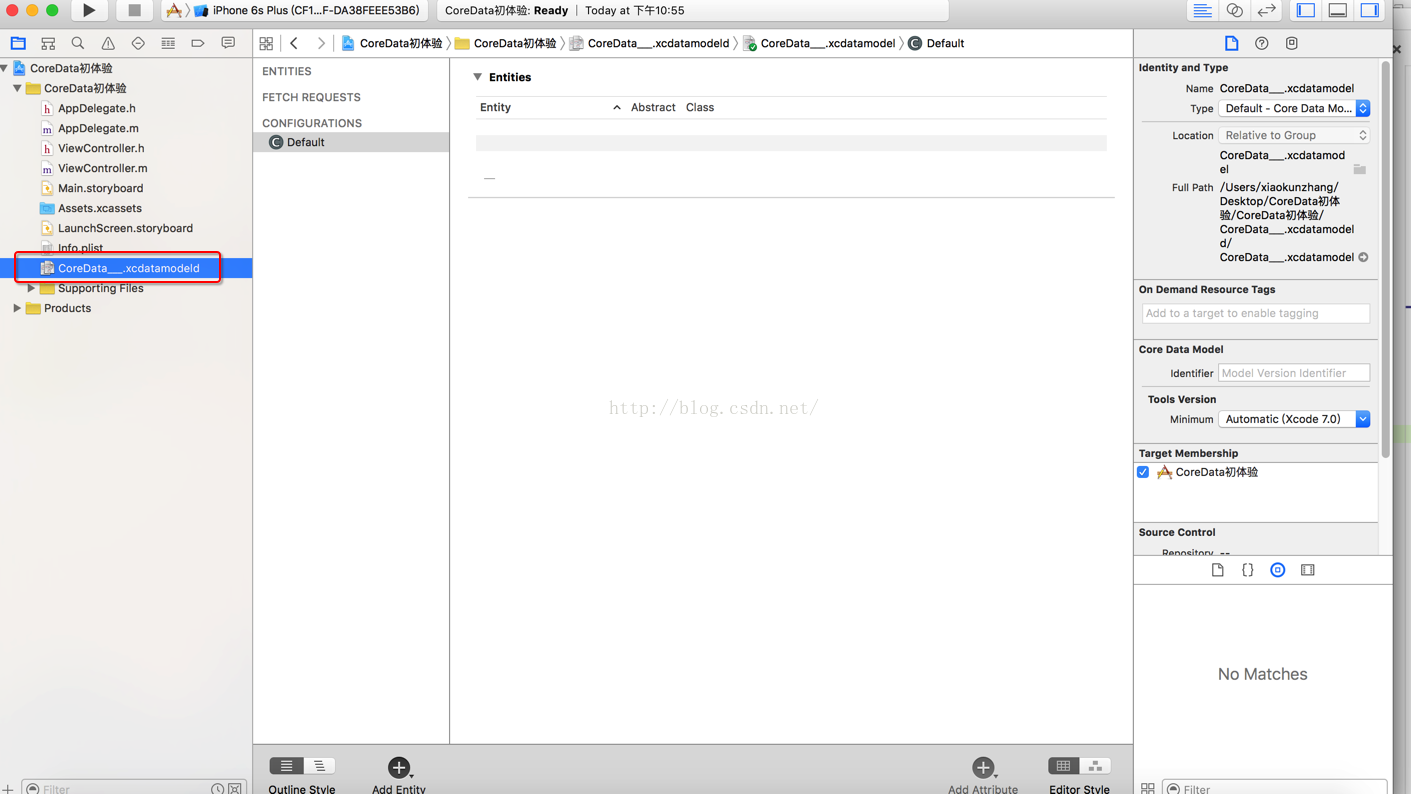Switch Outline Style to hierarchical view
The height and width of the screenshot is (794, 1411).
319,766
